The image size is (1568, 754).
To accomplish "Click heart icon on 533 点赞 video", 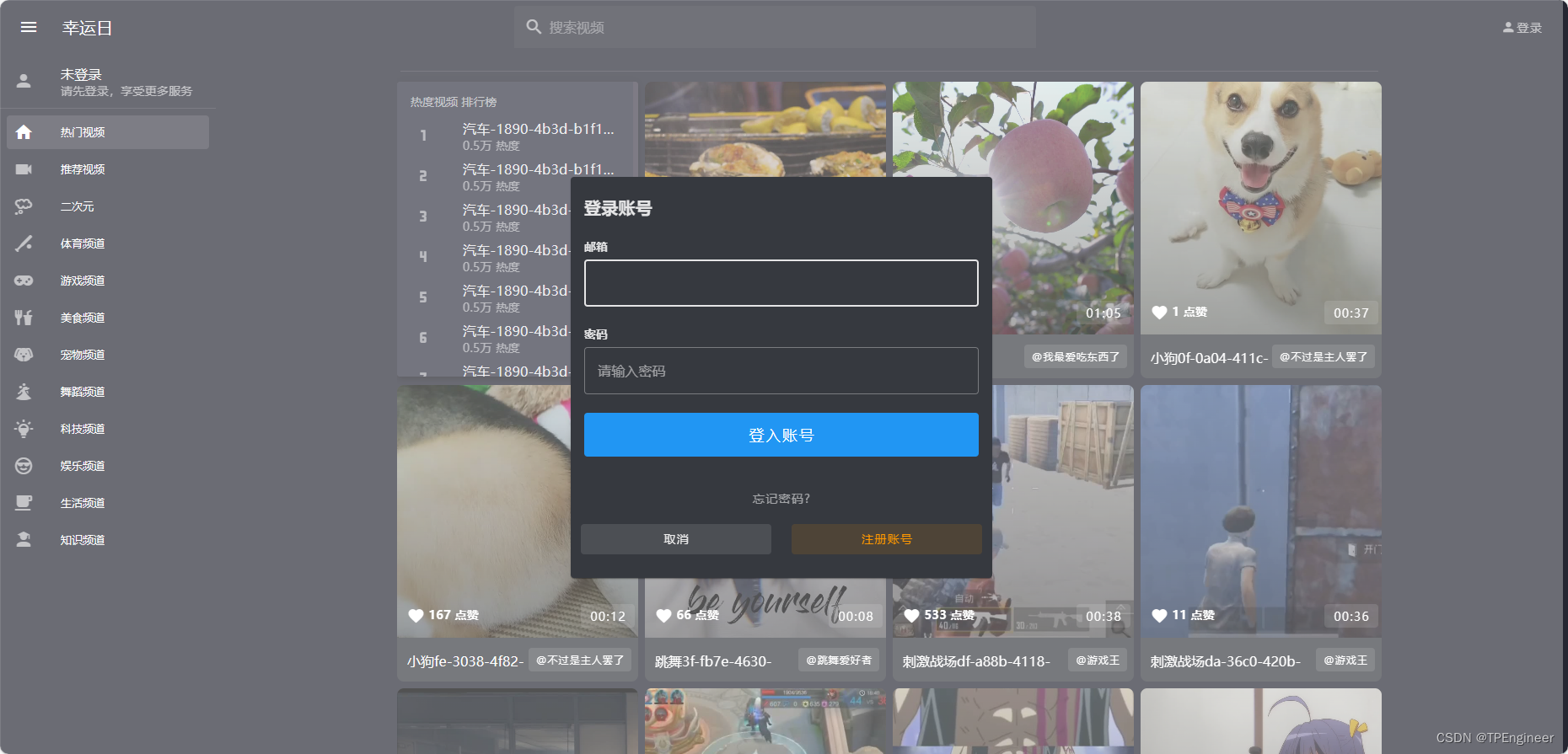I will (911, 616).
